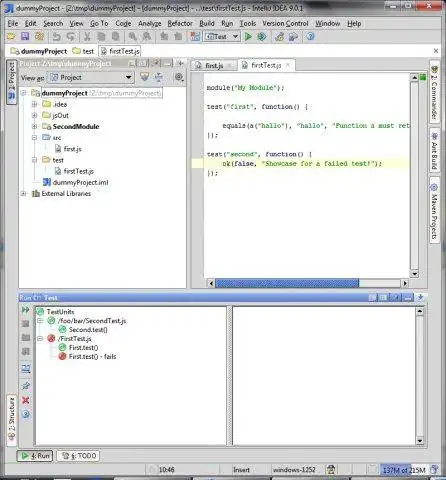Open Project Structure toolbar icon

tap(293, 36)
